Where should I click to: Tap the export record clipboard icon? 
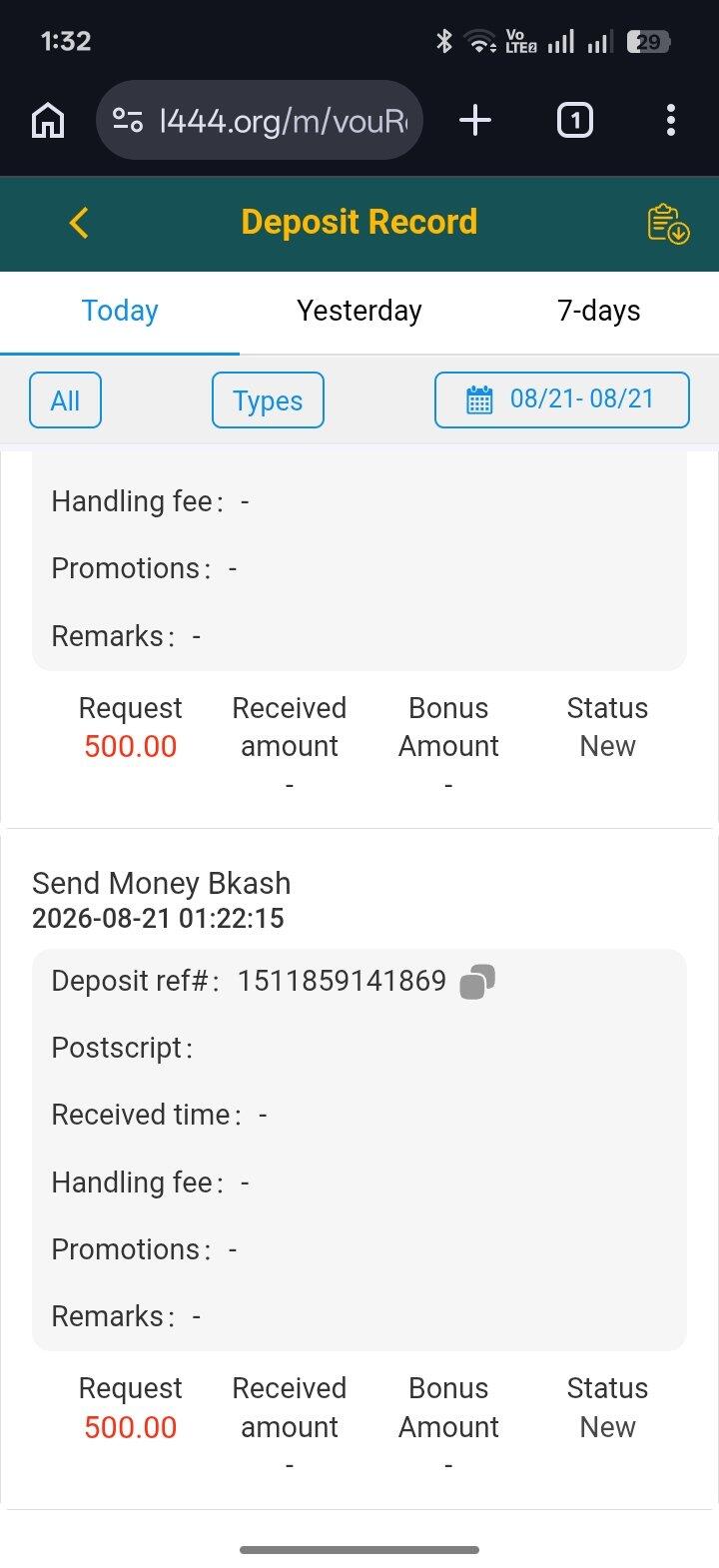[668, 224]
